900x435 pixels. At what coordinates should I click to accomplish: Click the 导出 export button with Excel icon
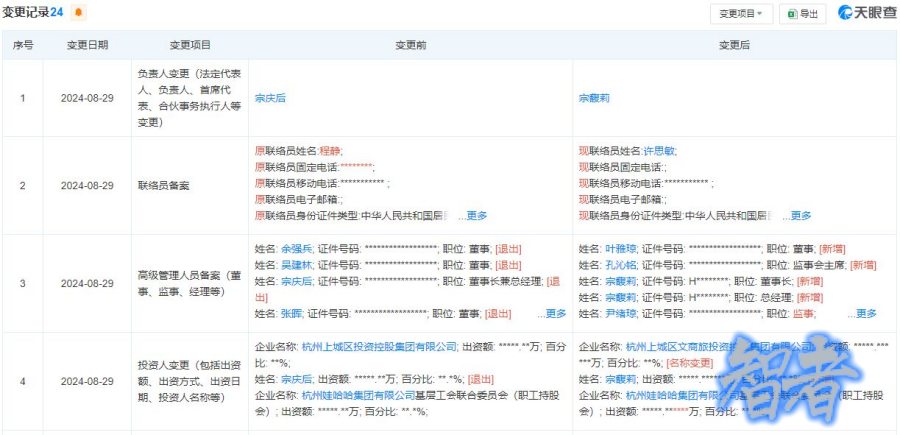802,13
